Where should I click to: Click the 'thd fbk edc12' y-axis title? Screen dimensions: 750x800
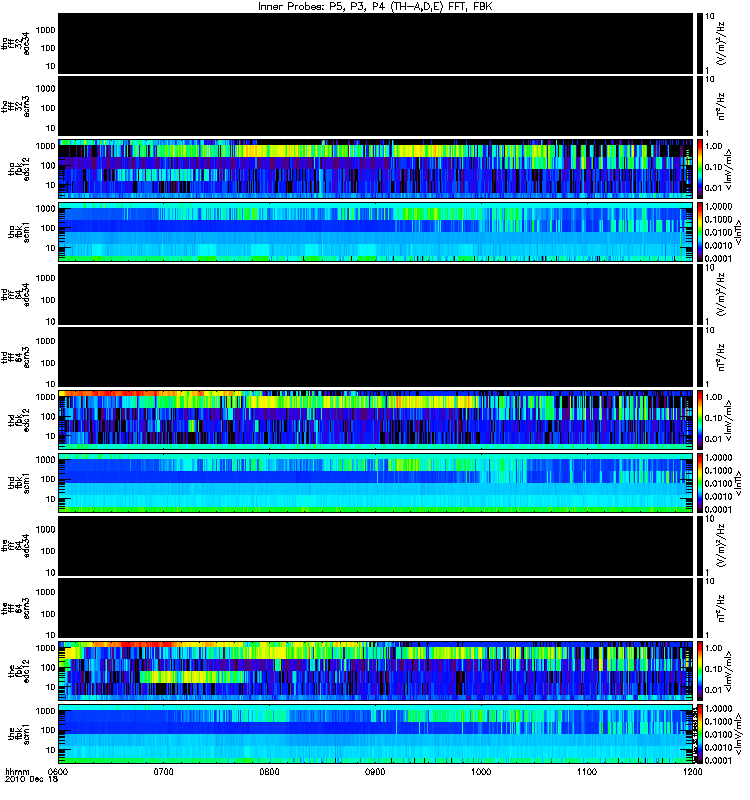click(x=19, y=420)
